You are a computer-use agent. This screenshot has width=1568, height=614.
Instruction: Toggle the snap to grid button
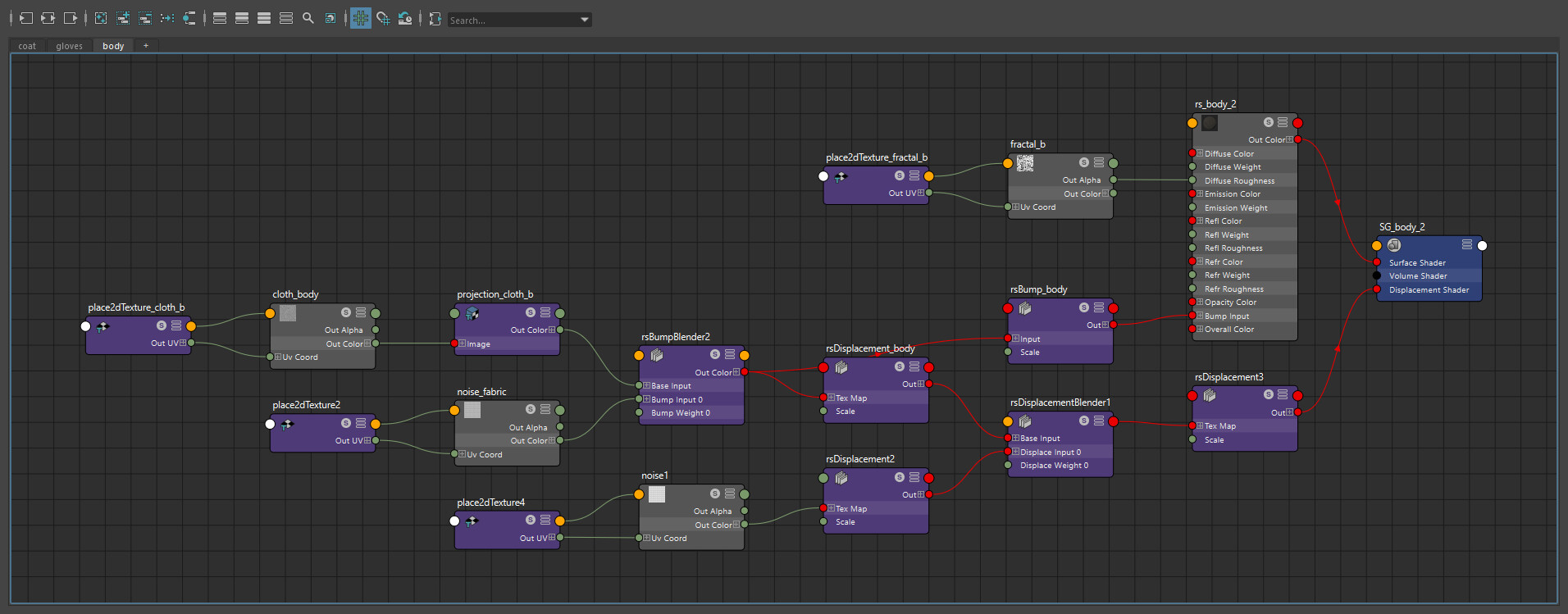383,18
